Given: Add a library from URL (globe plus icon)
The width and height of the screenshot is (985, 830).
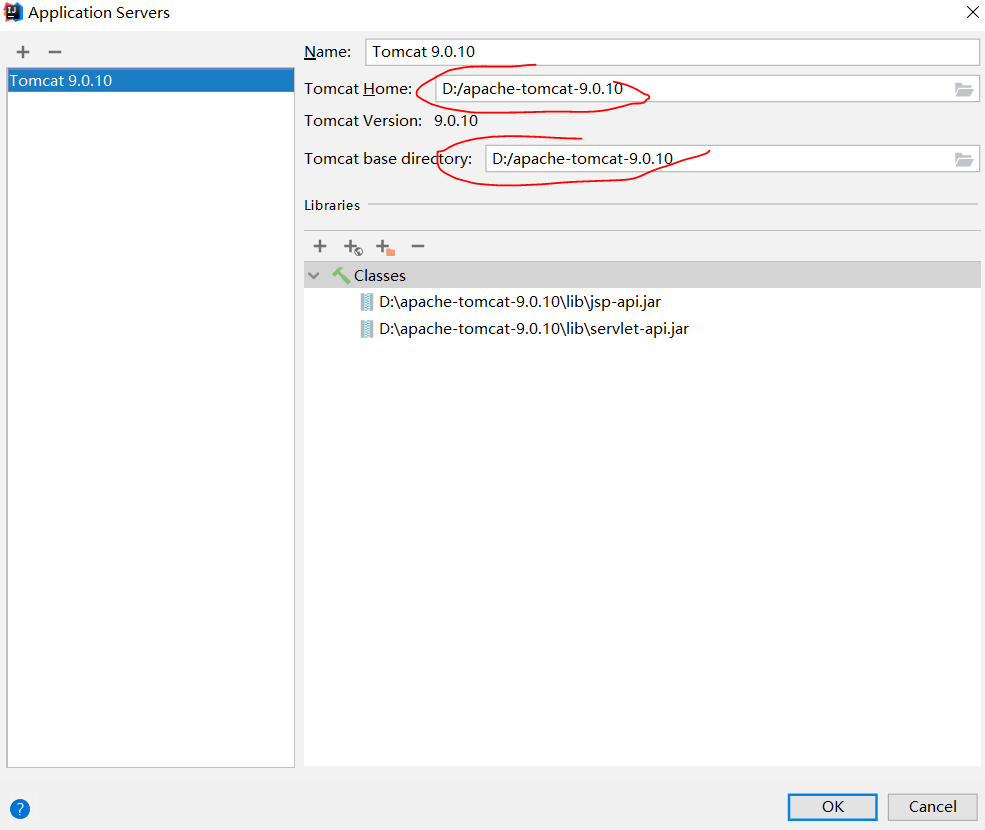Looking at the screenshot, I should [x=353, y=247].
